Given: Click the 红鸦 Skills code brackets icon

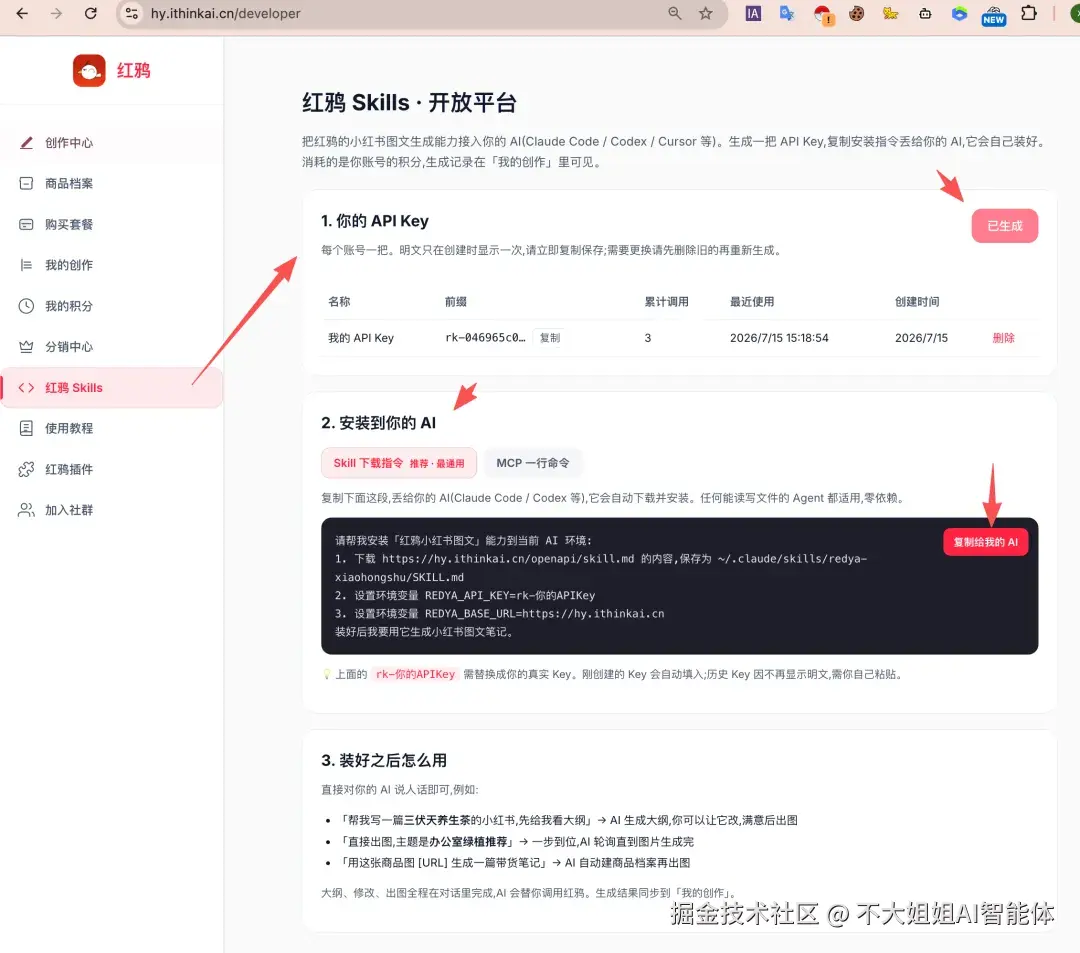Looking at the screenshot, I should tap(26, 388).
